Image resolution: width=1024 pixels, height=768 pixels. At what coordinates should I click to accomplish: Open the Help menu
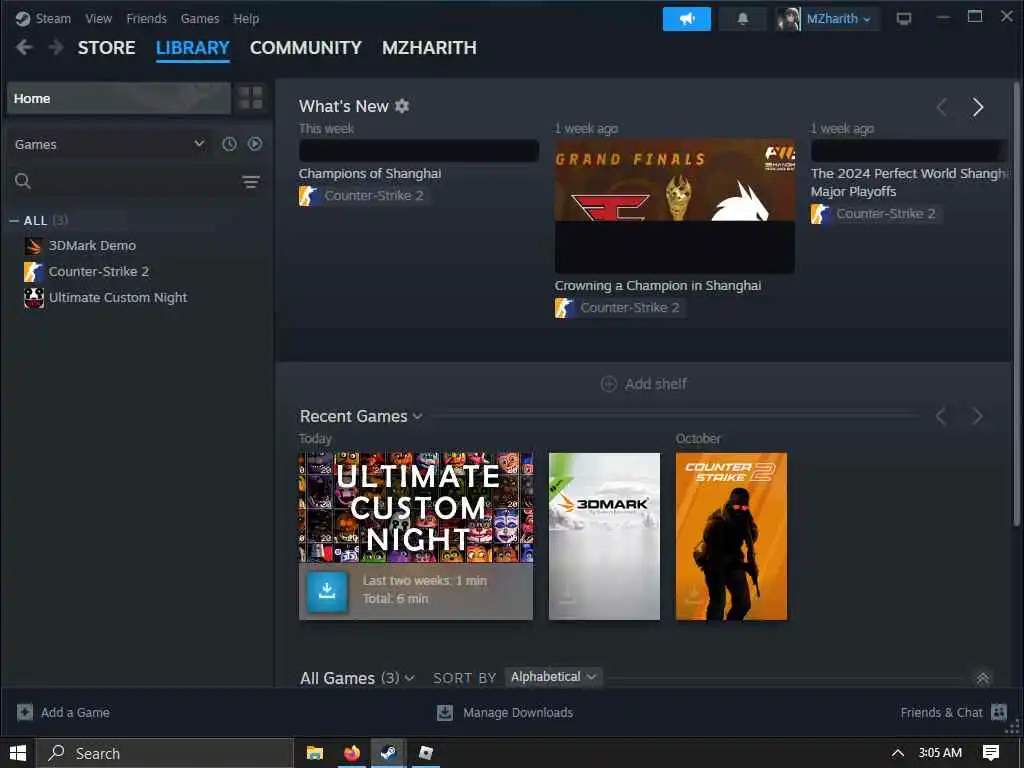(x=246, y=18)
